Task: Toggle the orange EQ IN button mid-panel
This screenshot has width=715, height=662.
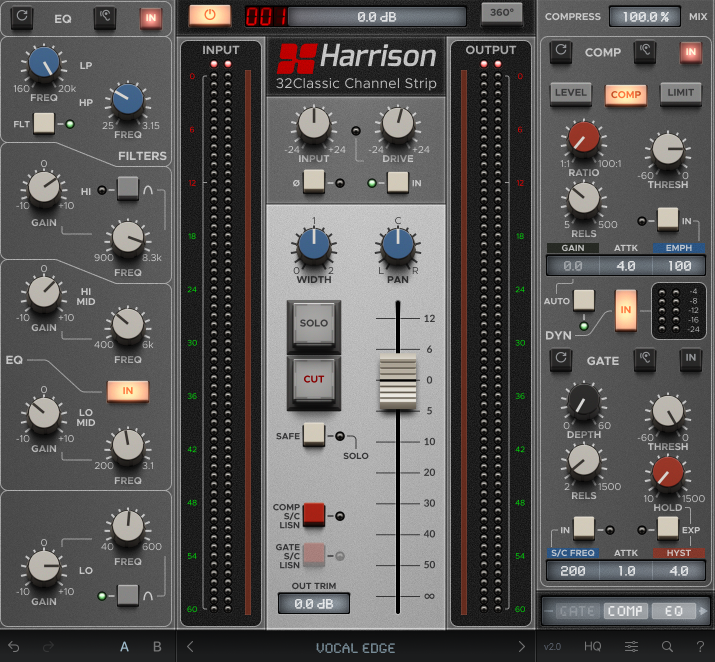Action: pyautogui.click(x=128, y=391)
